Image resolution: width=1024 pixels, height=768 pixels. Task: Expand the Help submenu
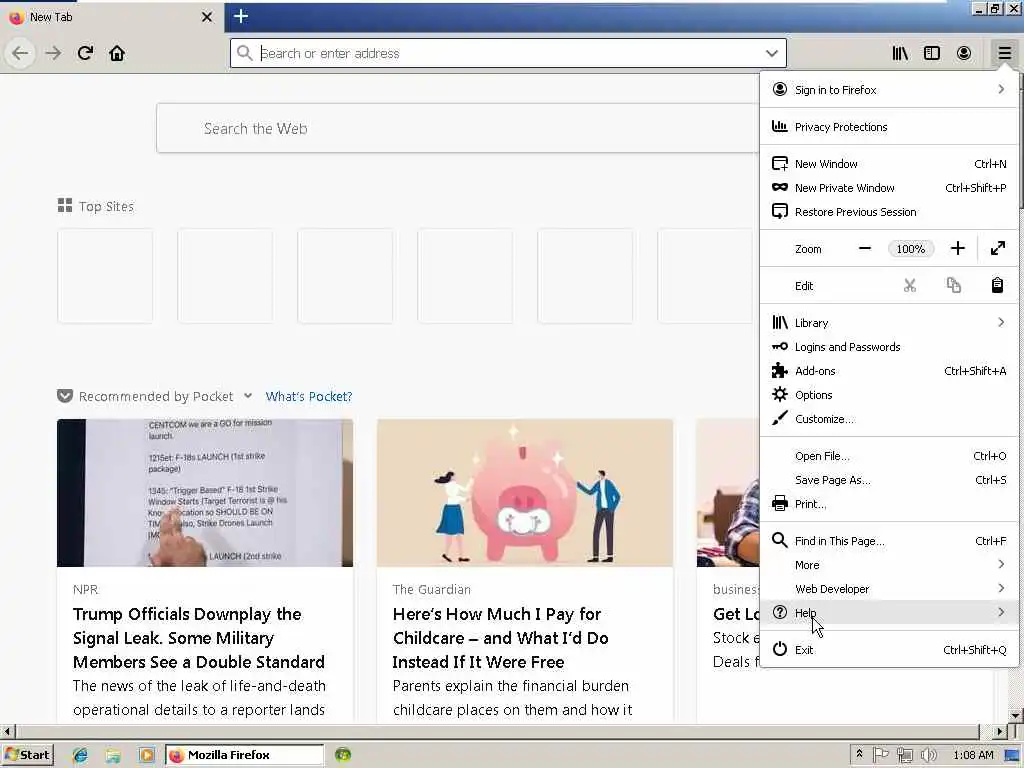[x=889, y=613]
